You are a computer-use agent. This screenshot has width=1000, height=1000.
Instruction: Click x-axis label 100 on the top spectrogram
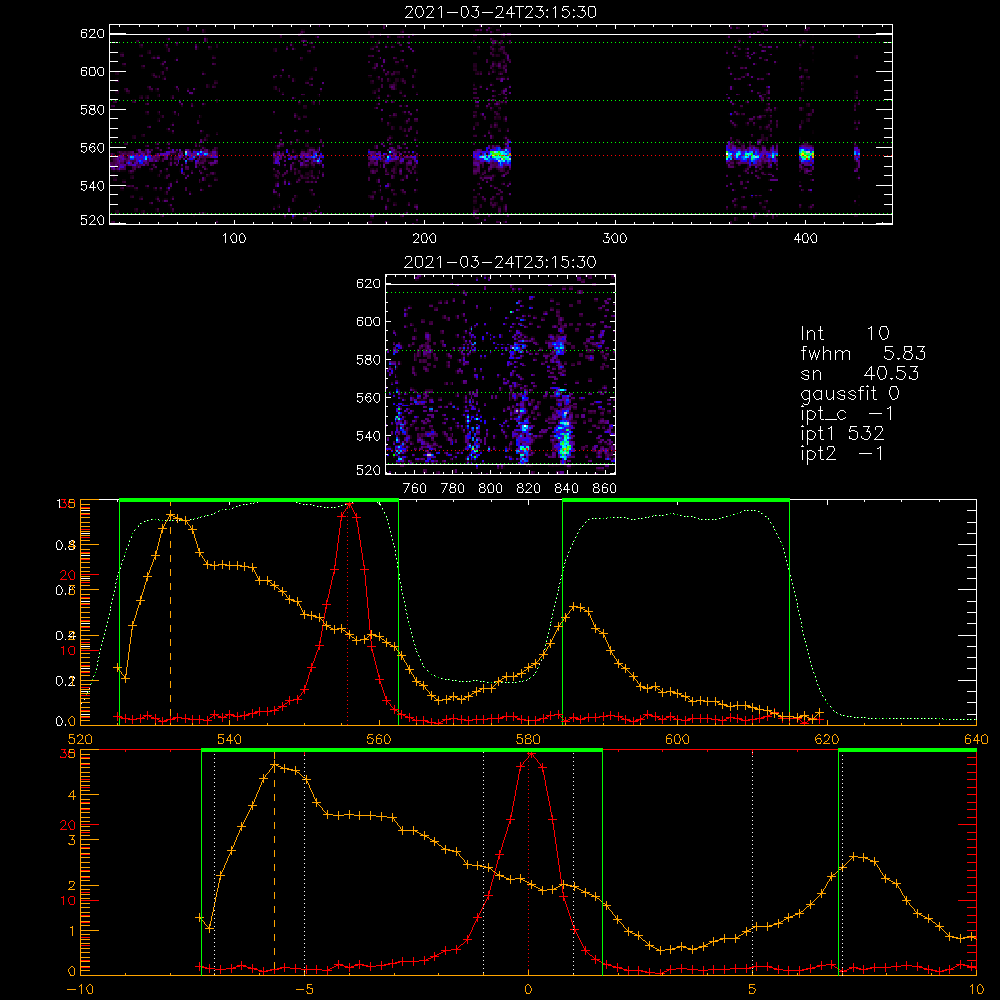click(x=234, y=239)
